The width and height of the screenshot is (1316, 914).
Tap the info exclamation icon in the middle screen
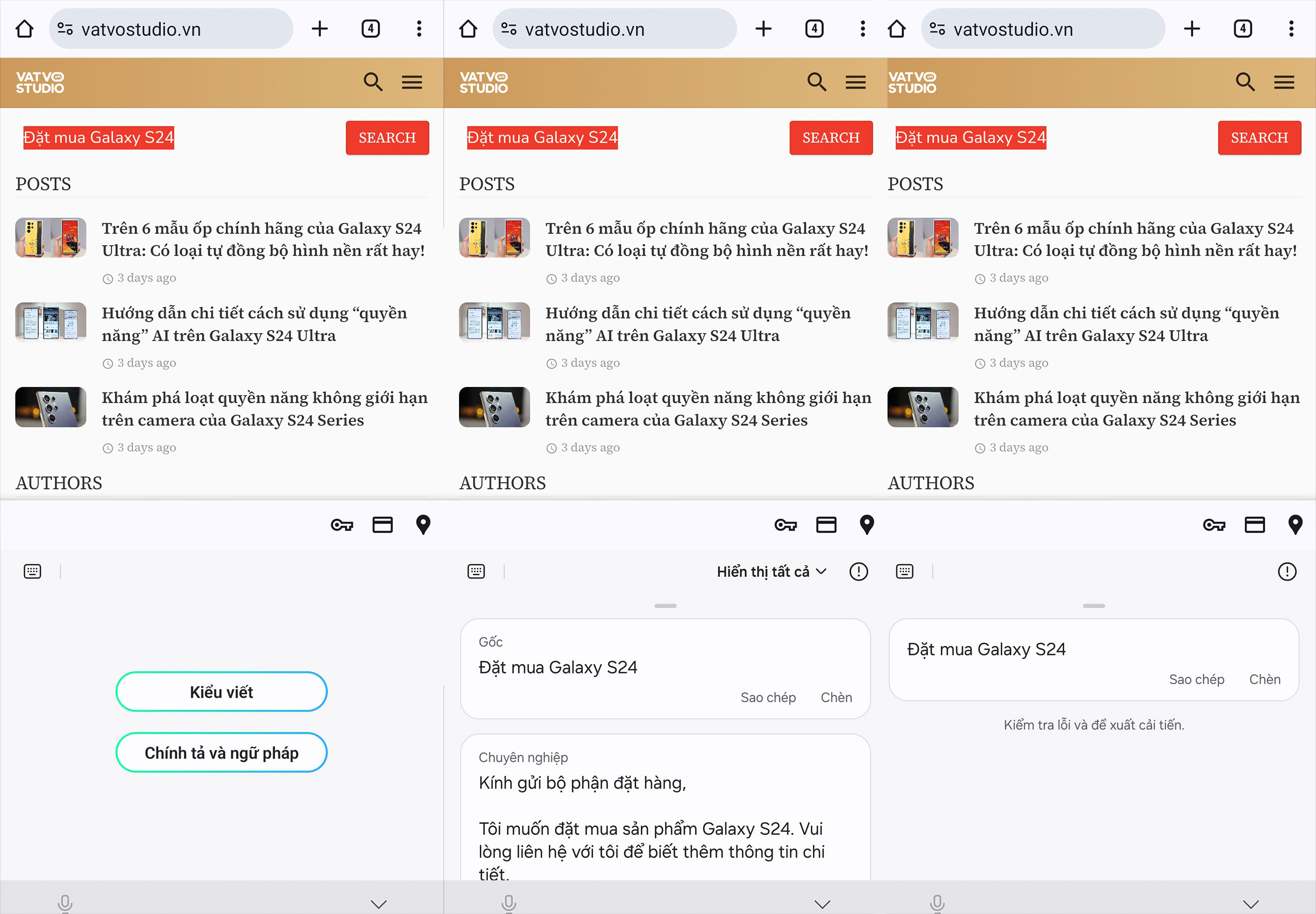point(859,572)
